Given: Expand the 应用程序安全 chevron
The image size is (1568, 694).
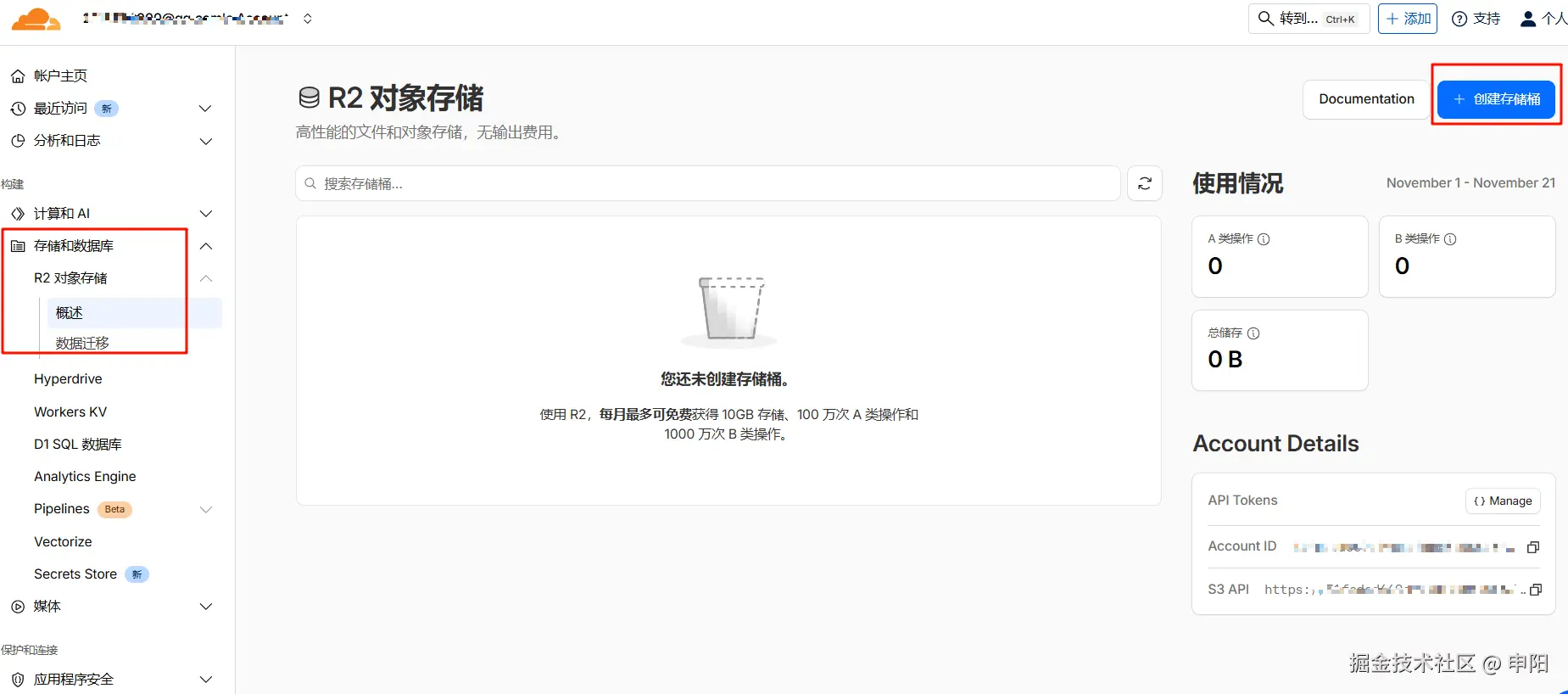Looking at the screenshot, I should 205,680.
